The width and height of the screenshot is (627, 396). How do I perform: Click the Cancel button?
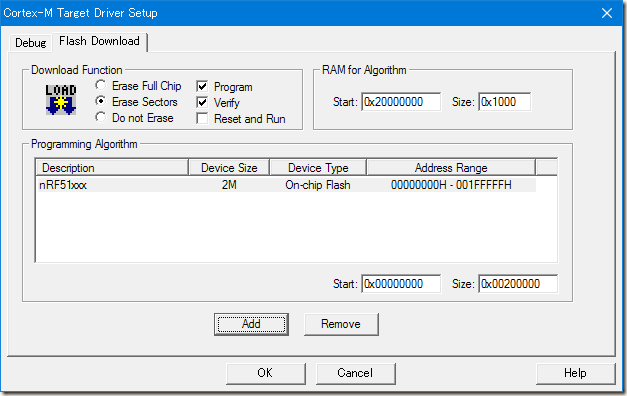tap(355, 373)
